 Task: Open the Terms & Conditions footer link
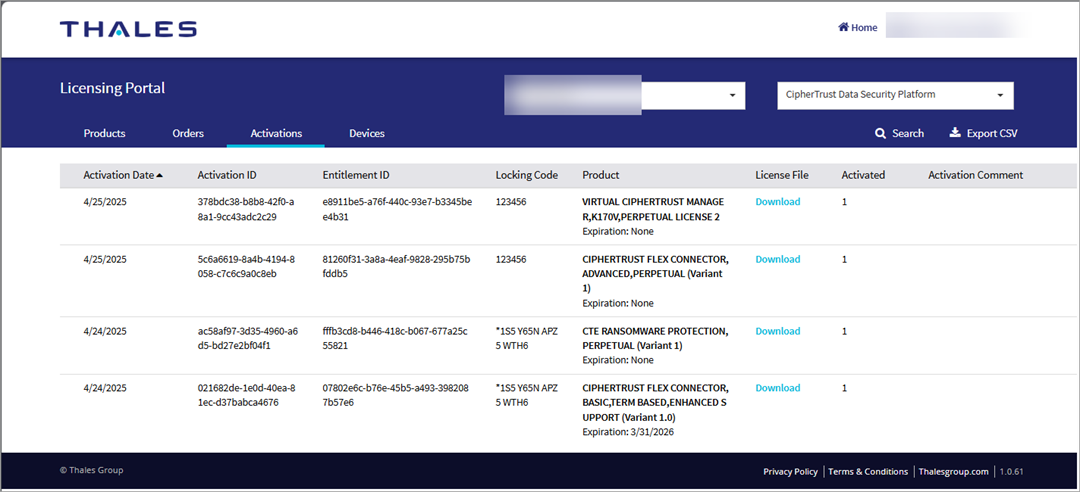(868, 471)
